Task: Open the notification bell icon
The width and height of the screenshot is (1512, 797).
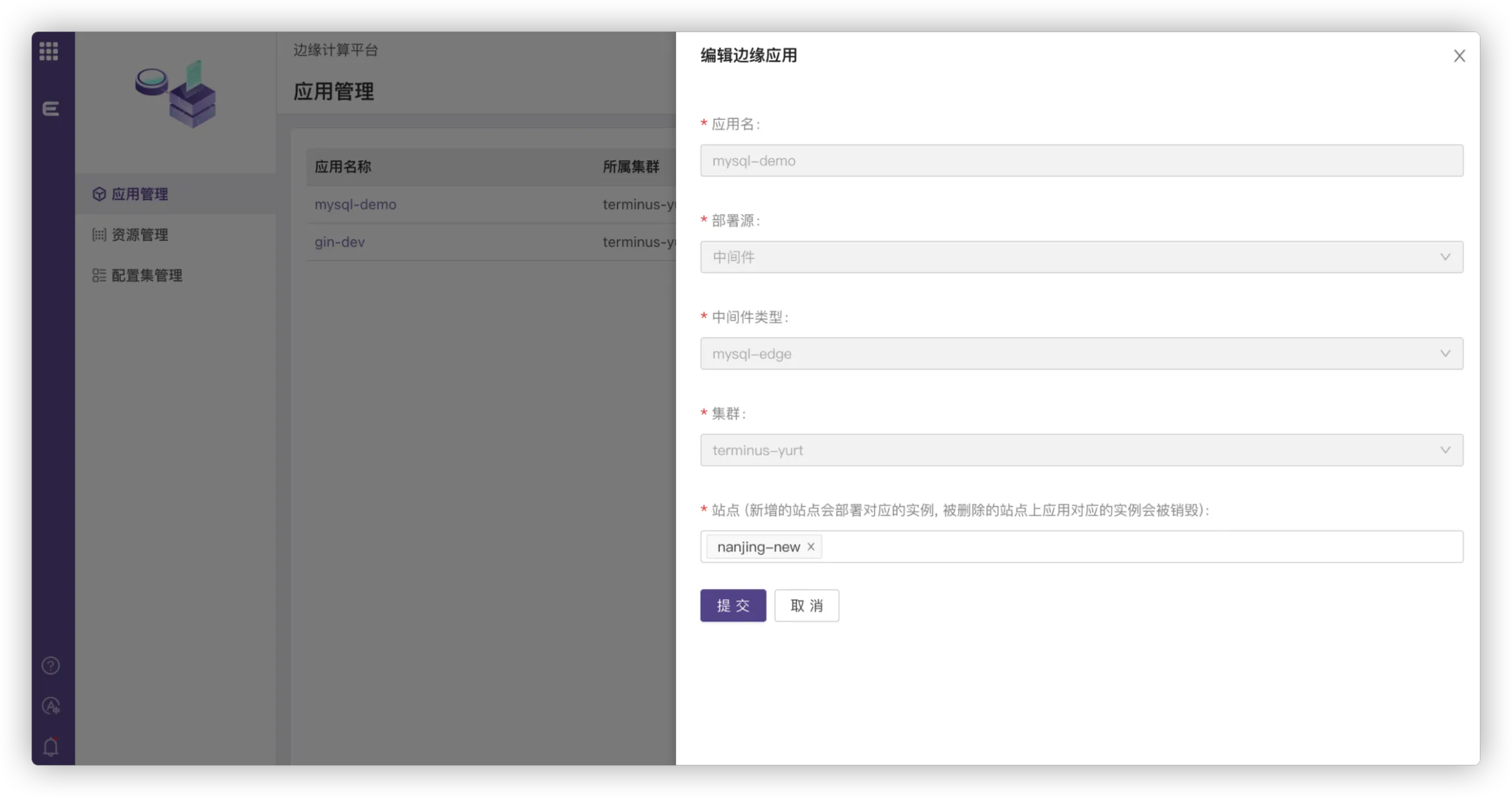Action: click(x=51, y=746)
